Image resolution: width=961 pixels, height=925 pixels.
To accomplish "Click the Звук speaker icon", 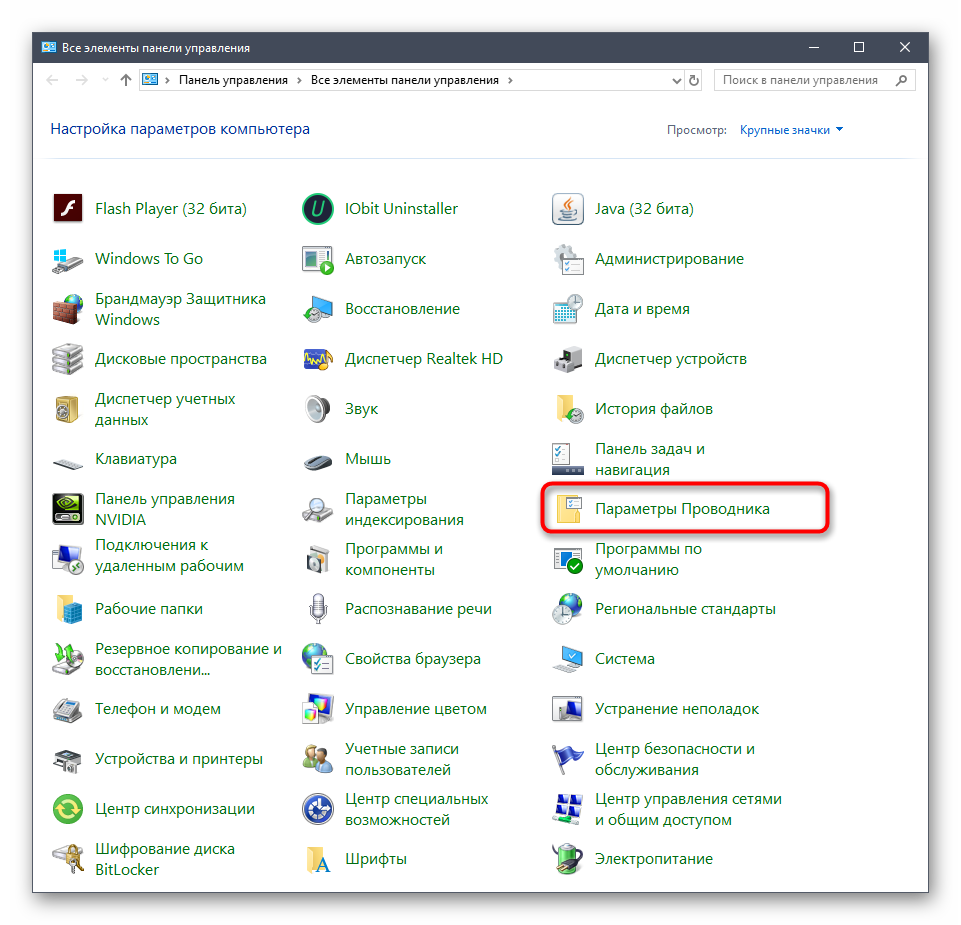I will pyautogui.click(x=317, y=409).
